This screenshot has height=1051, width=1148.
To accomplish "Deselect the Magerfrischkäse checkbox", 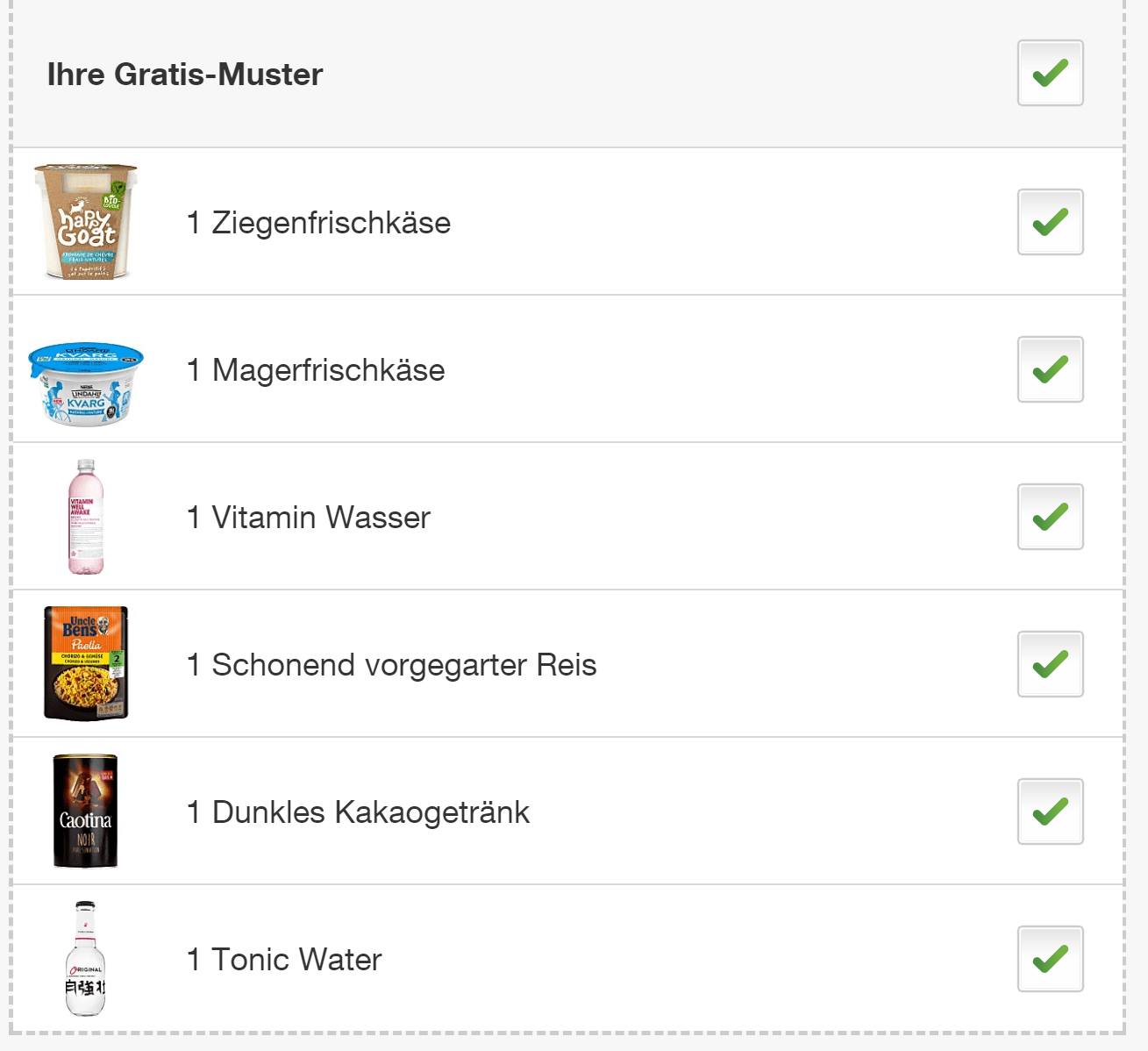I will pyautogui.click(x=1050, y=369).
